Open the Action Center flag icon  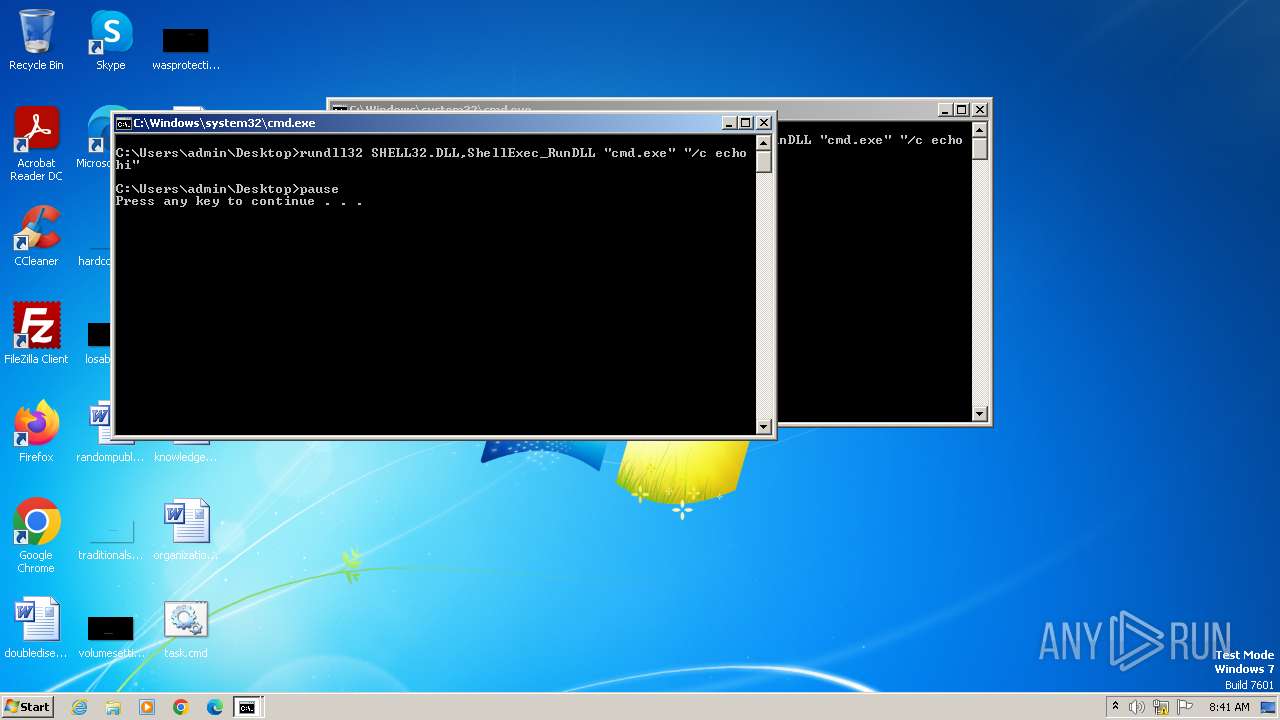click(x=1185, y=707)
